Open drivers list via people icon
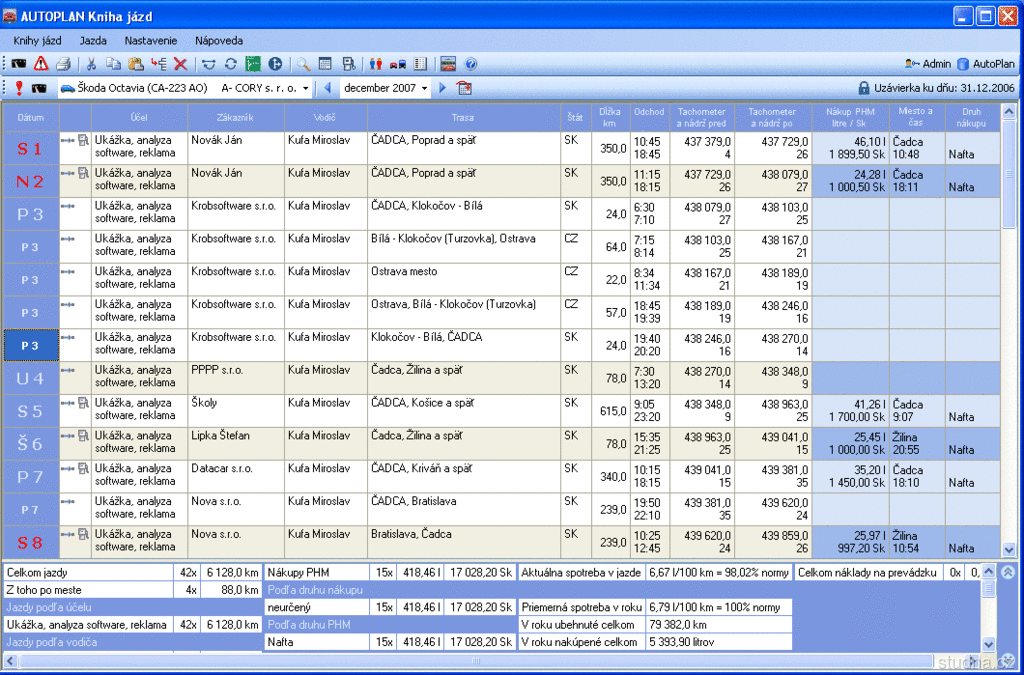The image size is (1024, 675). [x=376, y=64]
